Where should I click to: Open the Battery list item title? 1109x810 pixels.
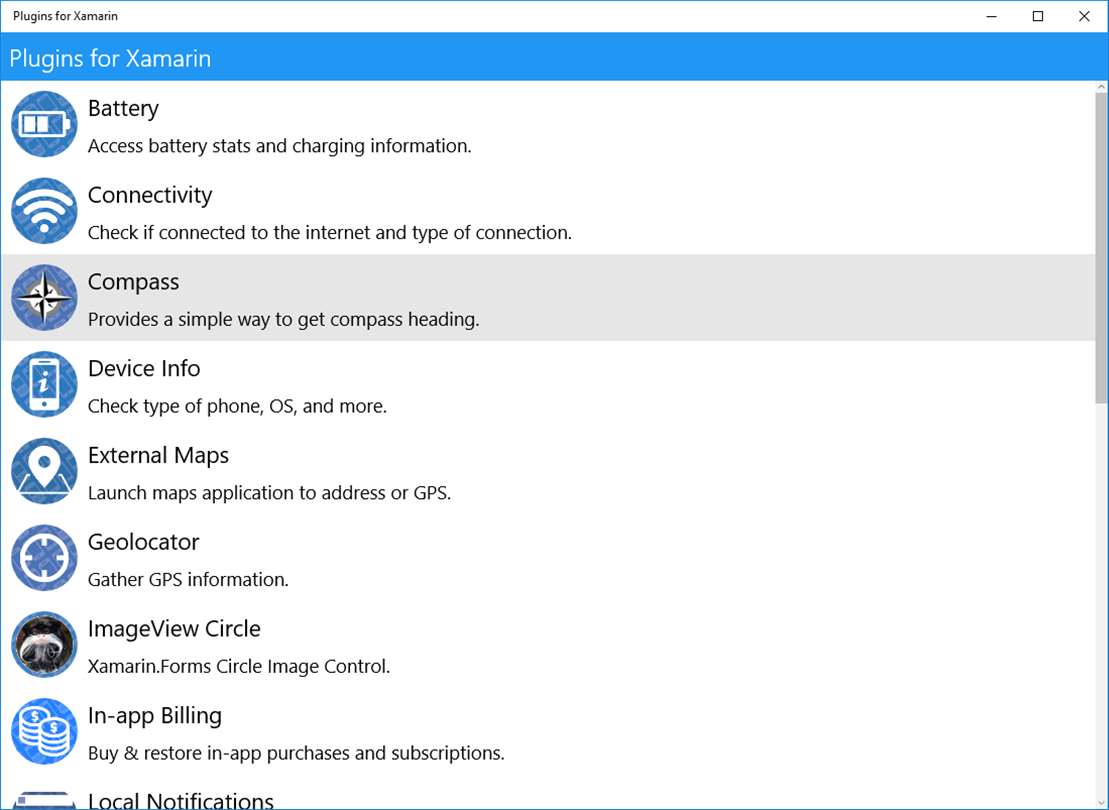pyautogui.click(x=123, y=108)
